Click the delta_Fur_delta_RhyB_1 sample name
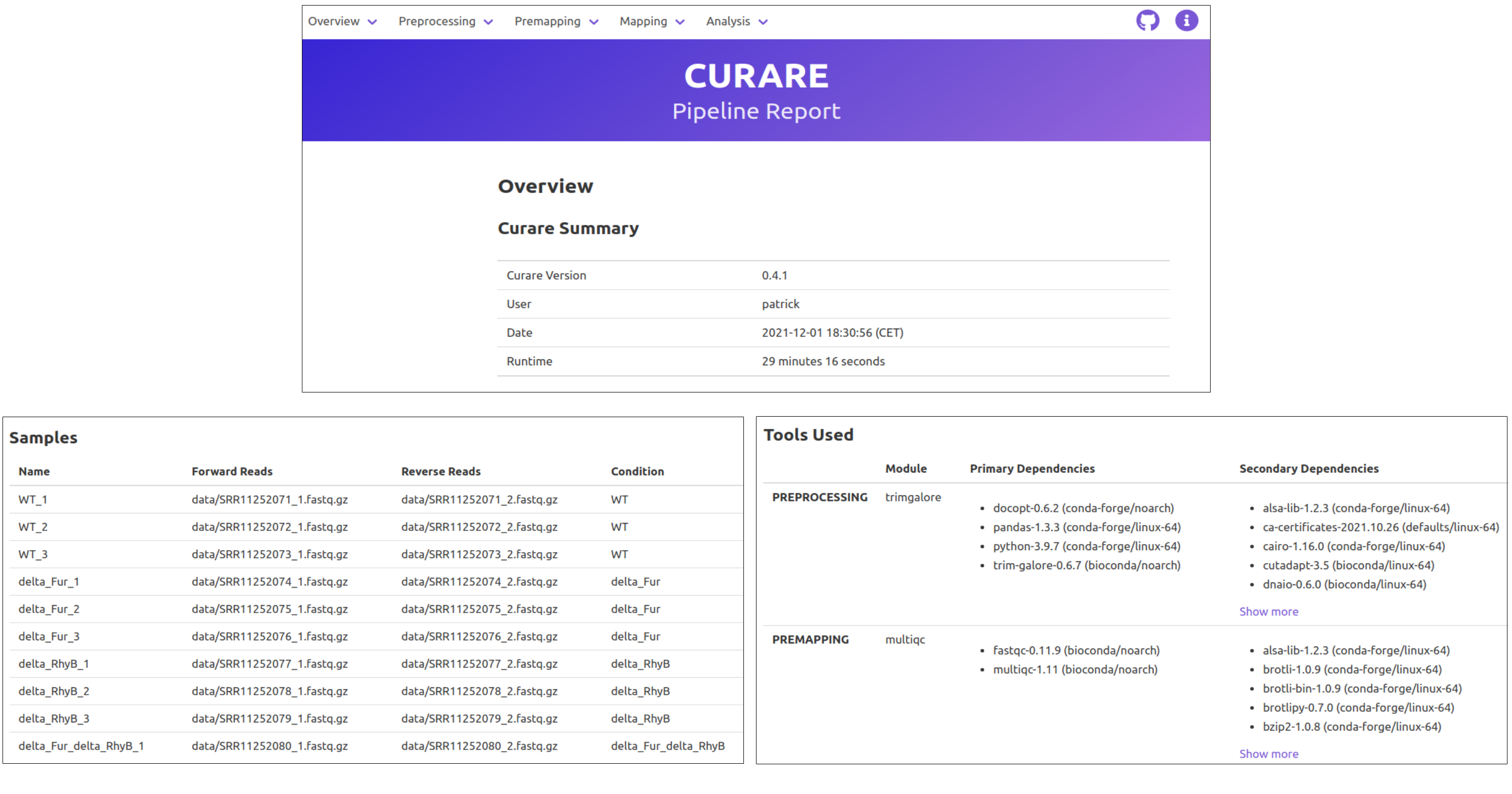Viewport: 1512px width, 794px height. [x=81, y=746]
